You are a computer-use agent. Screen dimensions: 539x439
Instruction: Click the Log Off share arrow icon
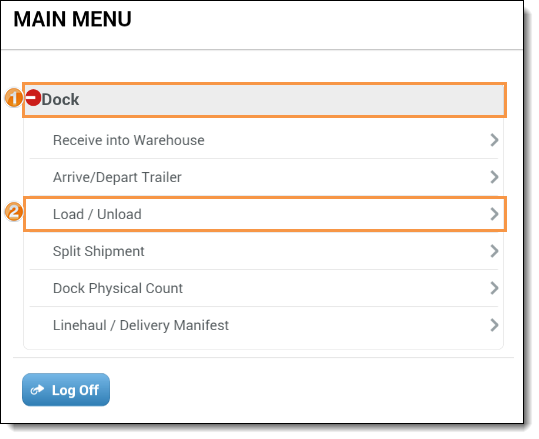click(x=37, y=390)
